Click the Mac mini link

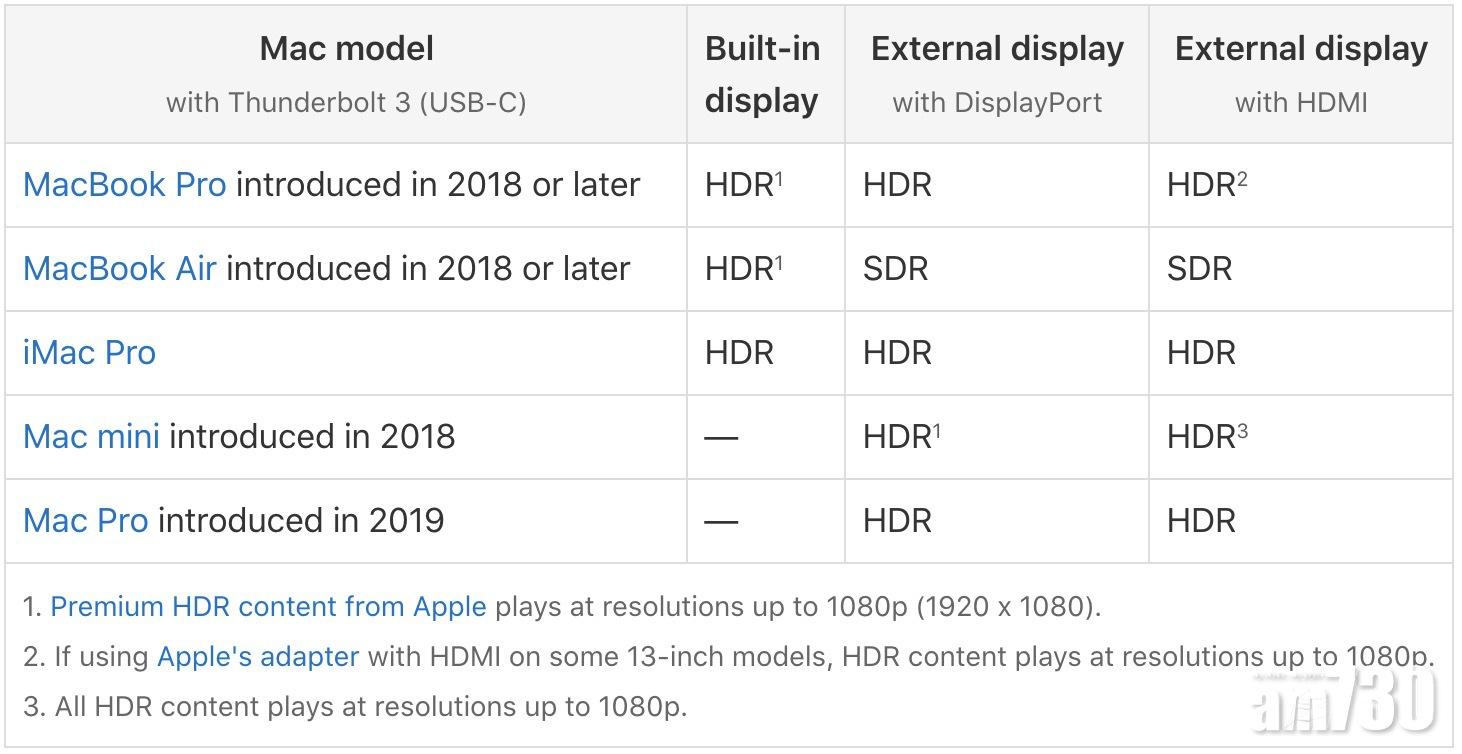91,437
